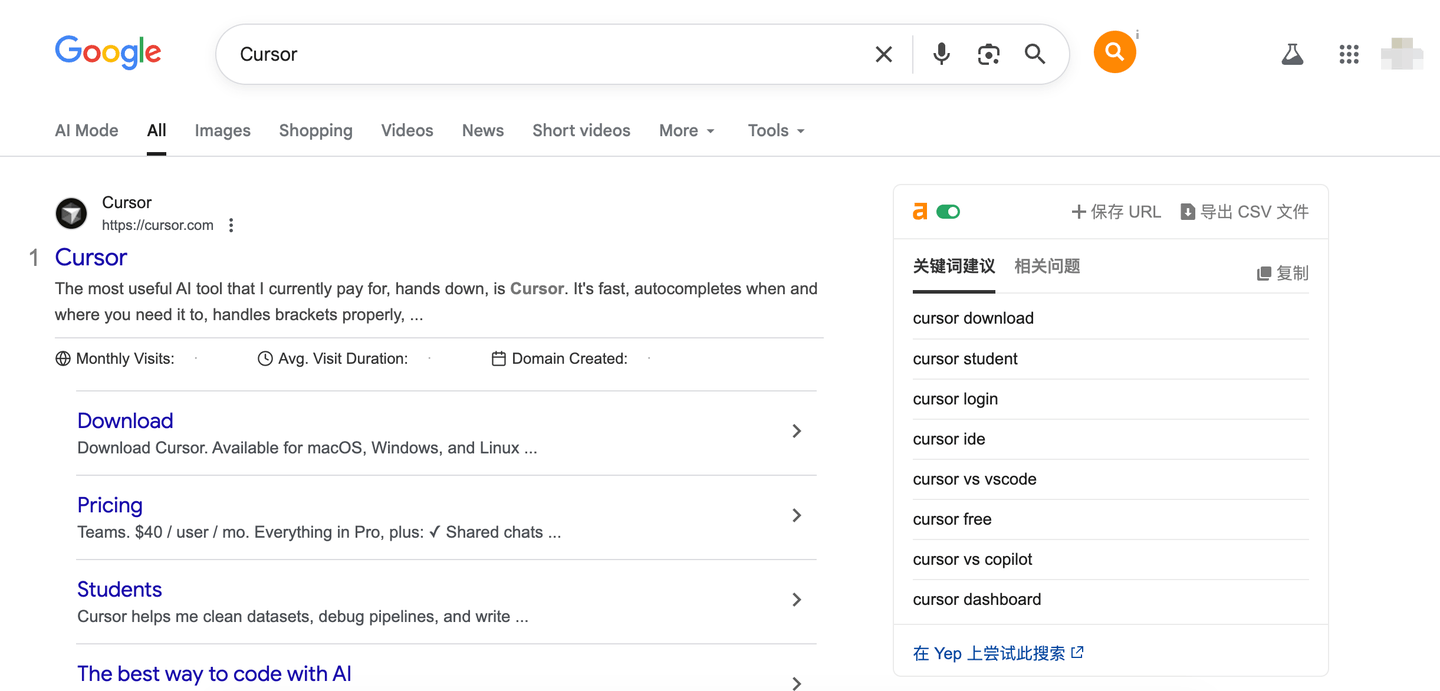1440x691 pixels.
Task: Select the 相关问题 tab
Action: point(1046,266)
